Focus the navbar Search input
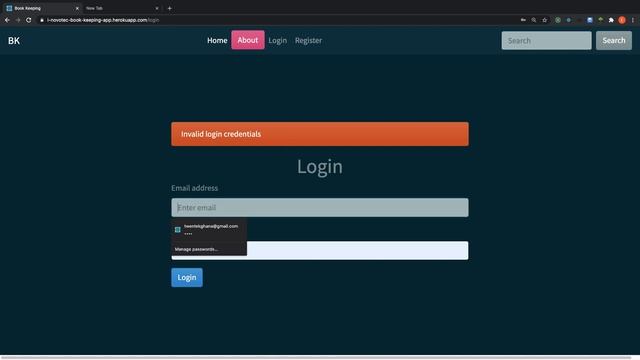This screenshot has width=640, height=360. pos(546,40)
